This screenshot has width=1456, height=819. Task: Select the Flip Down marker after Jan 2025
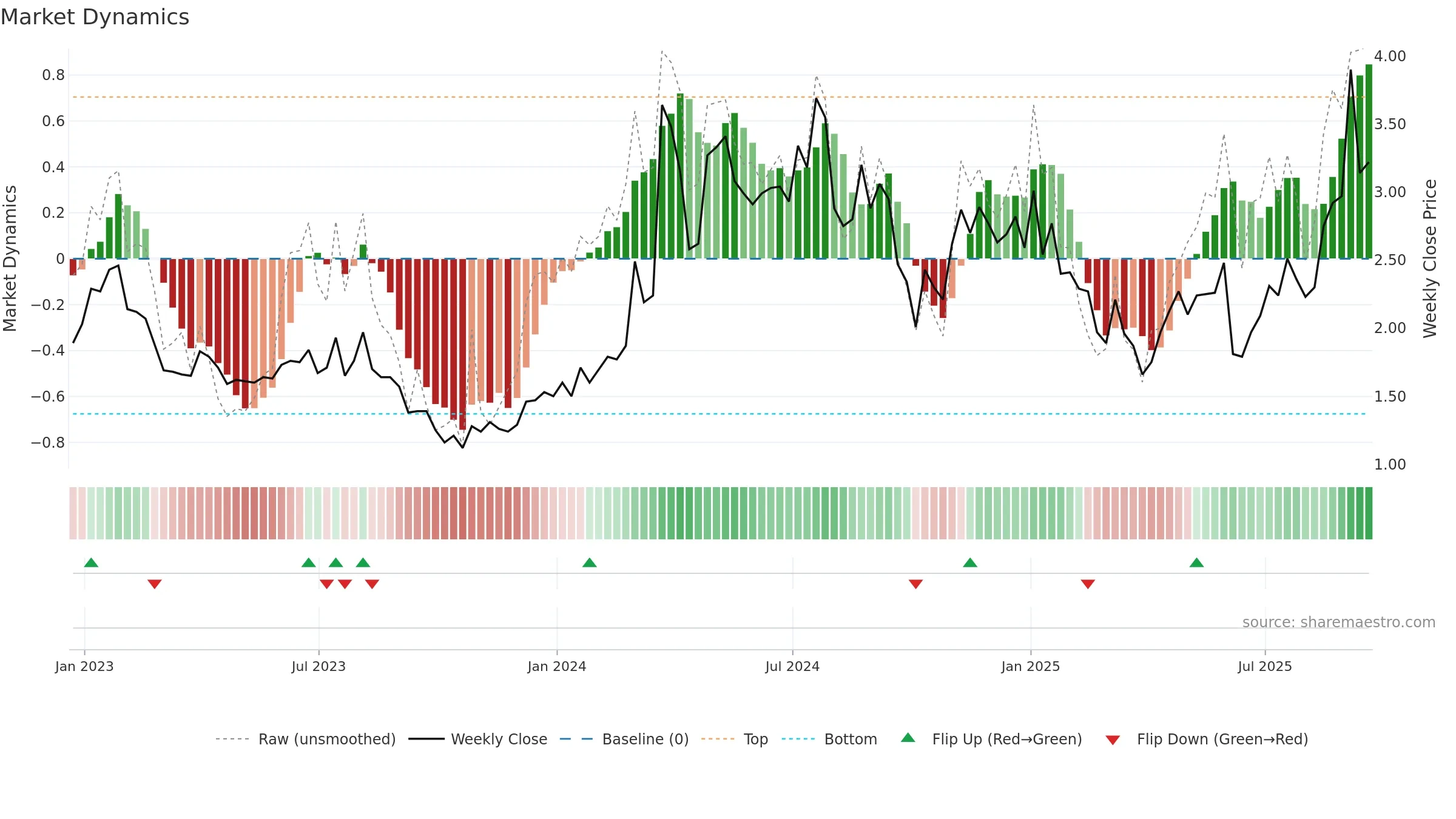coord(1088,584)
